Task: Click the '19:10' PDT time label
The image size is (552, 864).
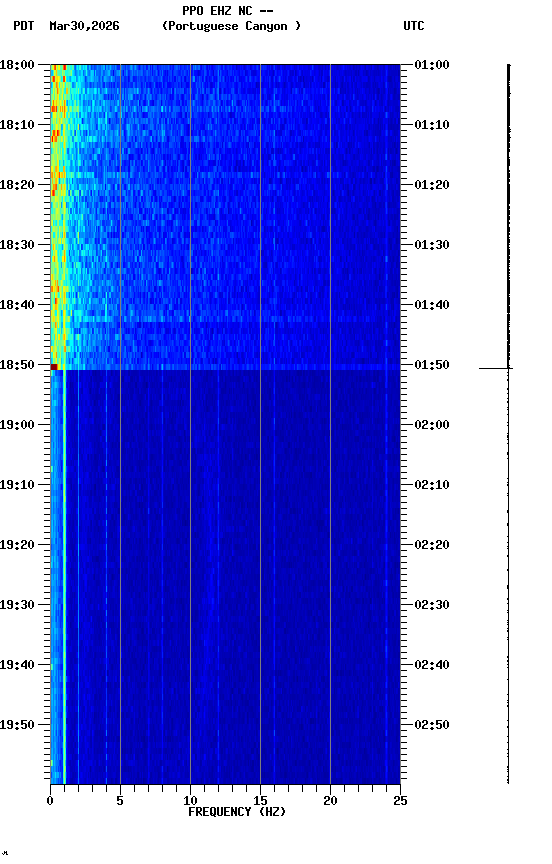Action: [17, 485]
